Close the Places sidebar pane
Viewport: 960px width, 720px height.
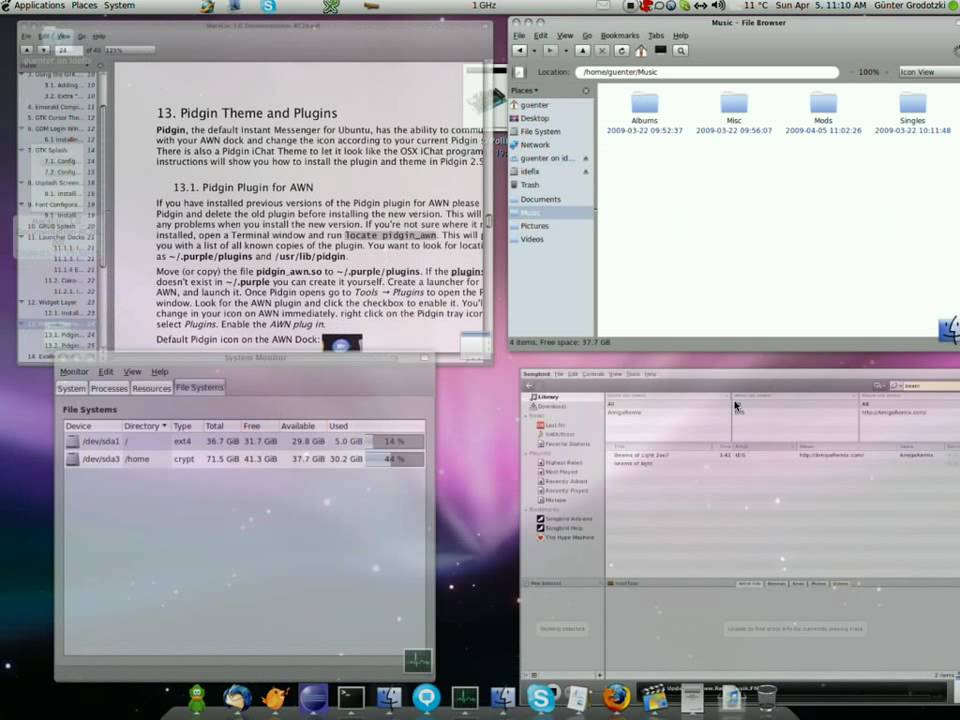coord(586,91)
